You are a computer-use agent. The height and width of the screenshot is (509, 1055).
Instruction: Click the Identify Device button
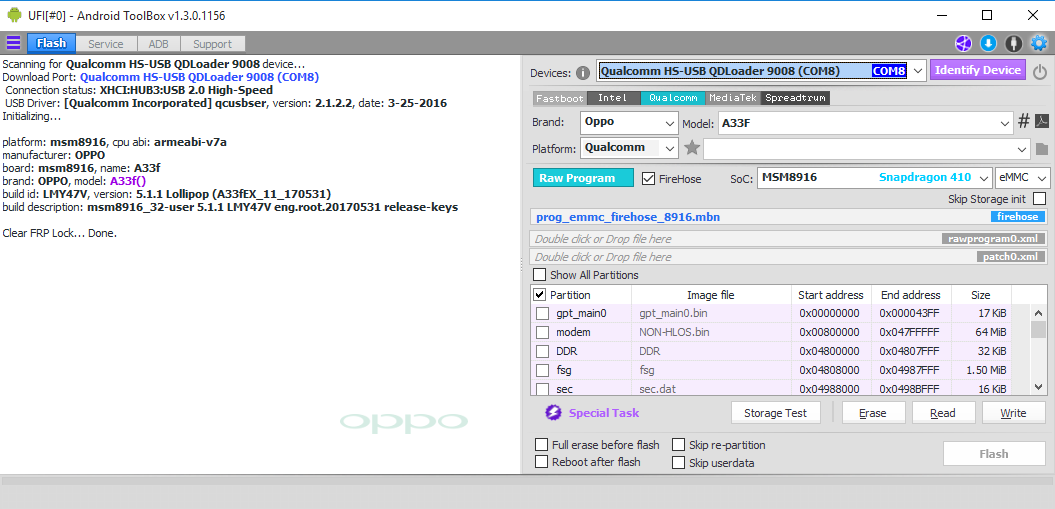[978, 70]
